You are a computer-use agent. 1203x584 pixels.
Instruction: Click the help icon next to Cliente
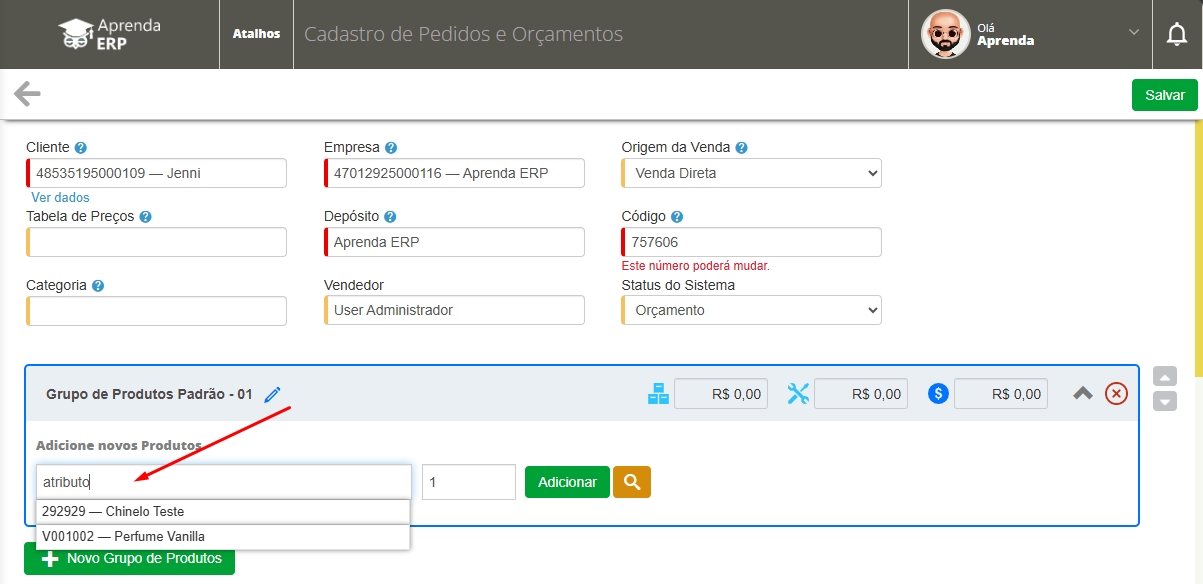81,148
